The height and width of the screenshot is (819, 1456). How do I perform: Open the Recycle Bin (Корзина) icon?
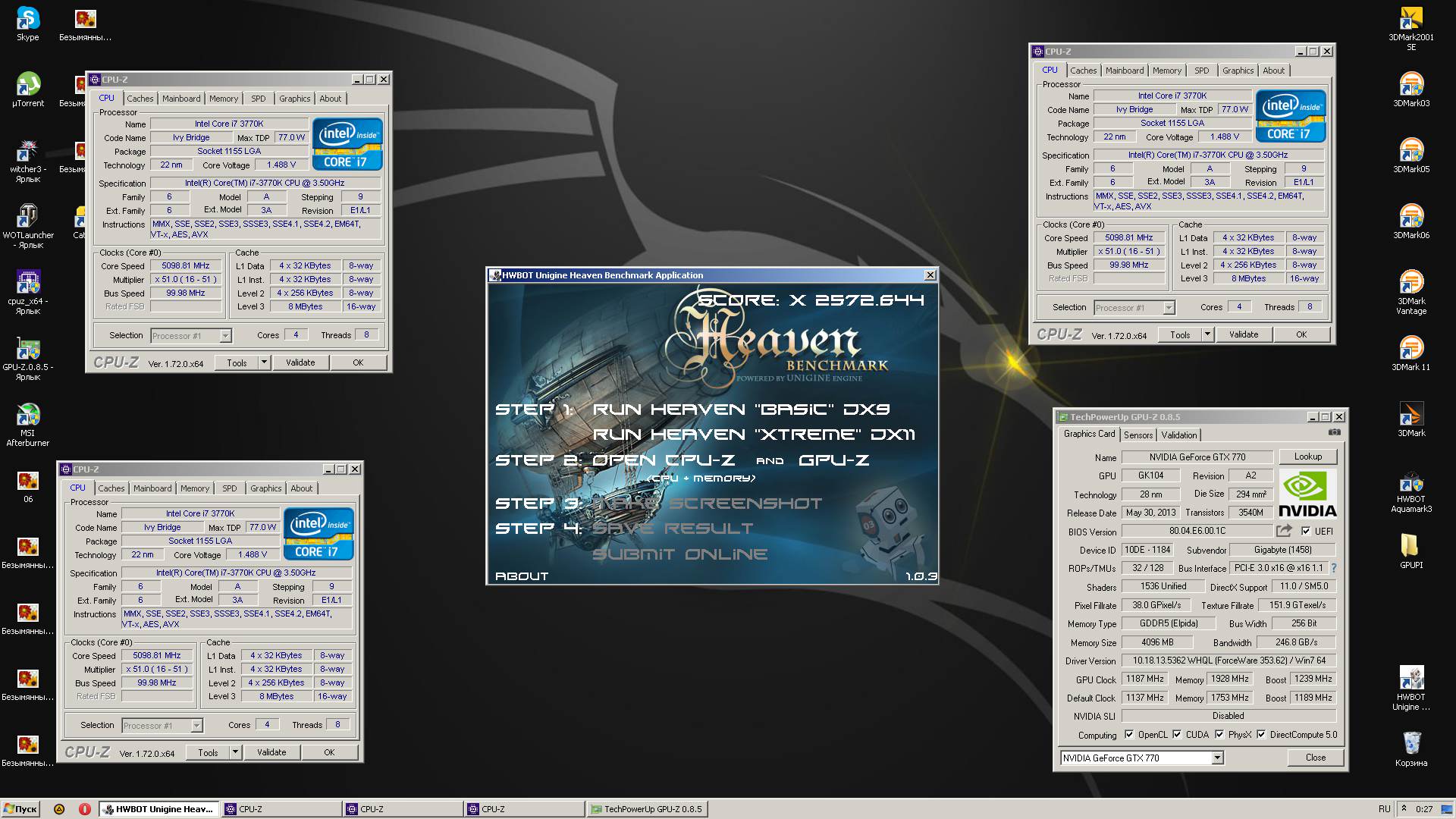[x=1410, y=749]
